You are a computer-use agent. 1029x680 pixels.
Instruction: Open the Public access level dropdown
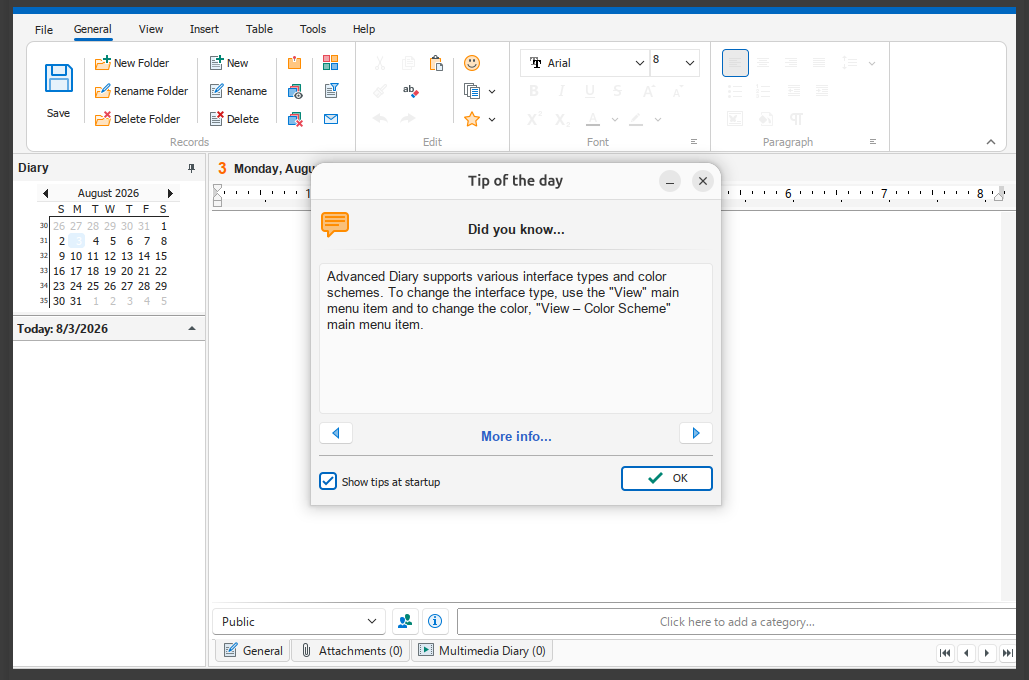pos(371,621)
